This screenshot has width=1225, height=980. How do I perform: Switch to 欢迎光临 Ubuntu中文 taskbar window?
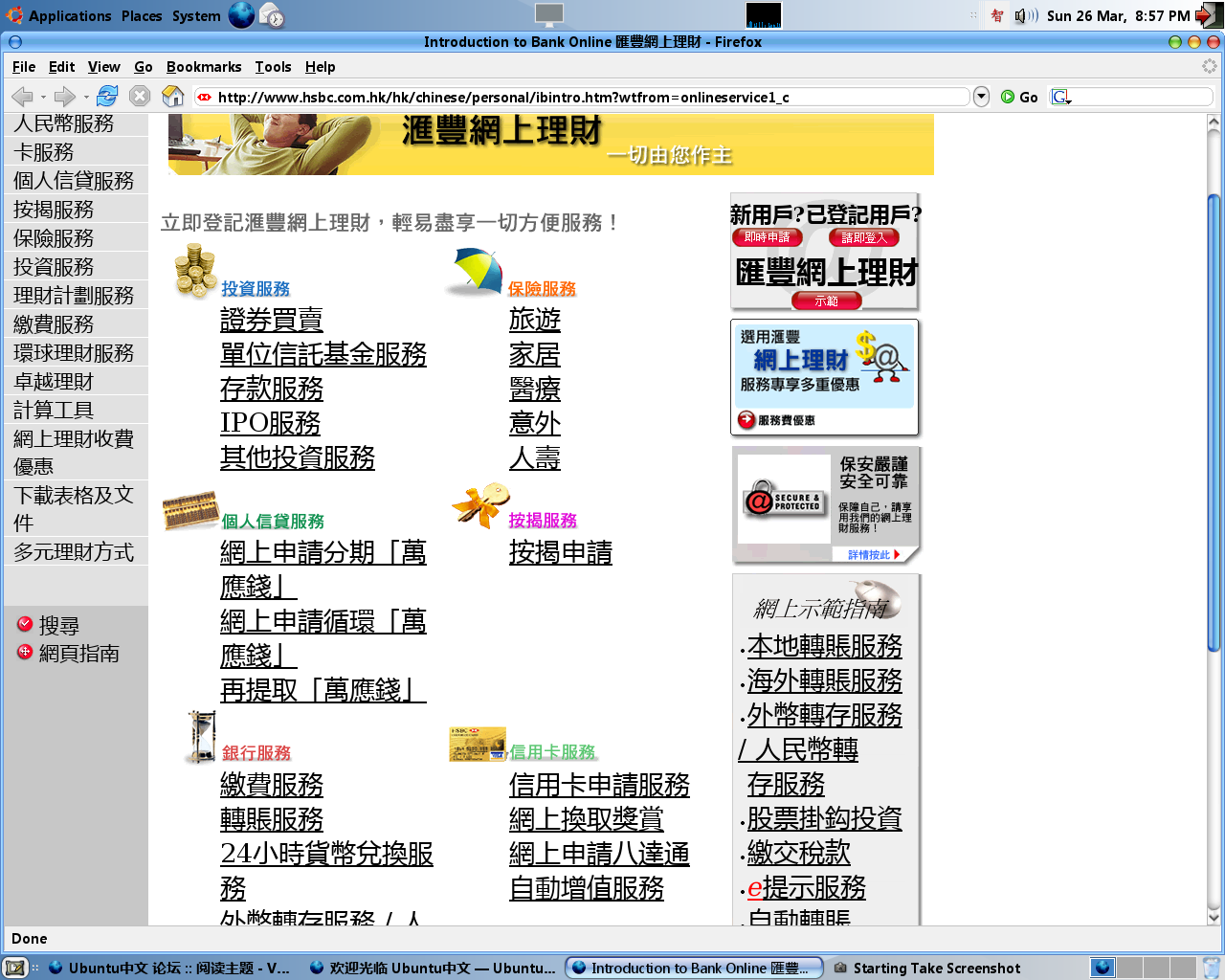tap(433, 968)
